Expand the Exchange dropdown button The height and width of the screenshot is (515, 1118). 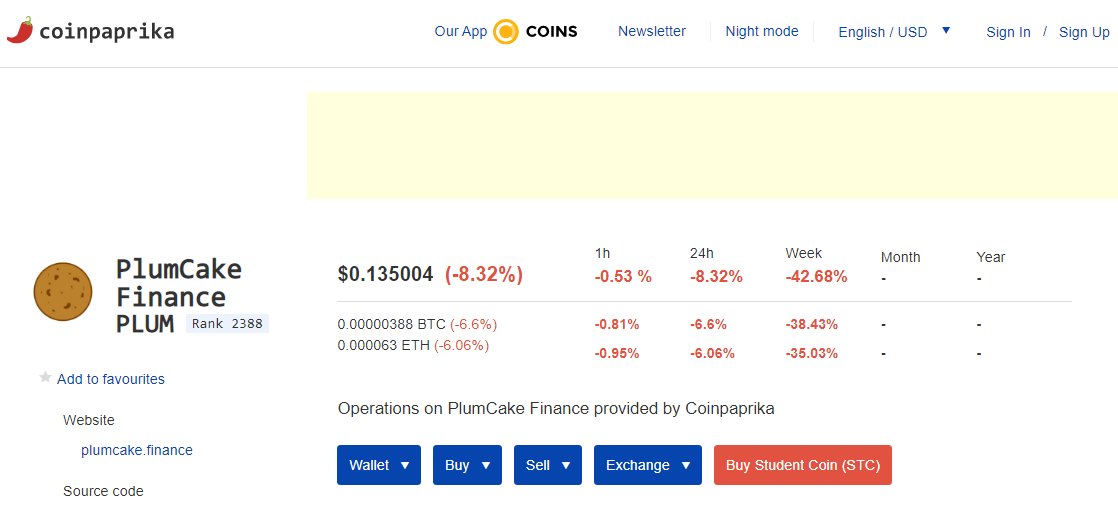pyautogui.click(x=647, y=465)
